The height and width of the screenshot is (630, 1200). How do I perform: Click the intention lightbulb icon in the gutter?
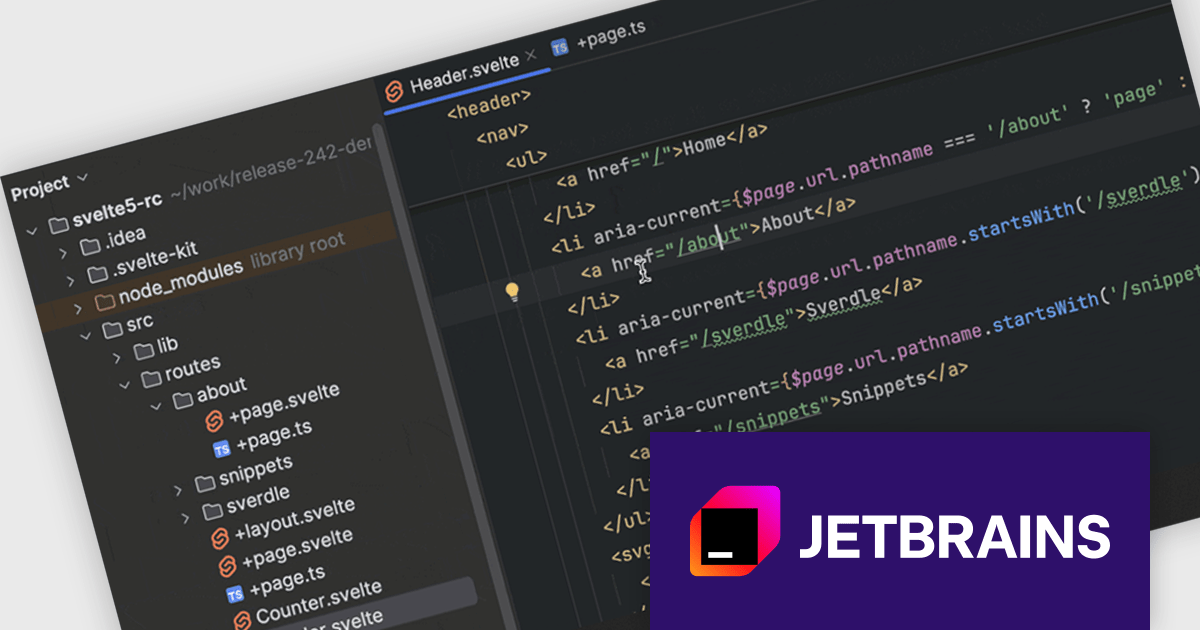point(512,292)
